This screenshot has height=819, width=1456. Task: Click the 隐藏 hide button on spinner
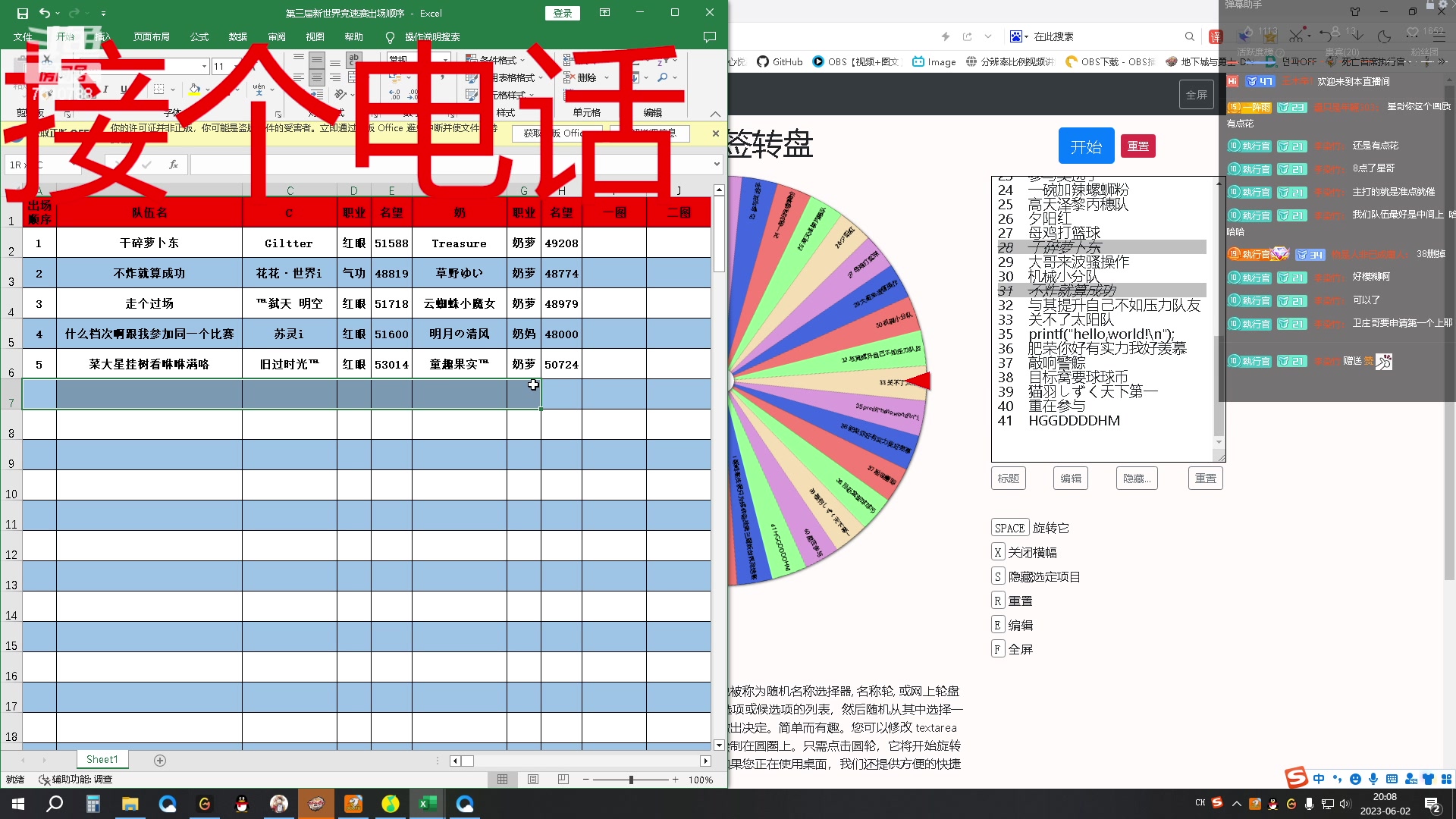pyautogui.click(x=1137, y=478)
